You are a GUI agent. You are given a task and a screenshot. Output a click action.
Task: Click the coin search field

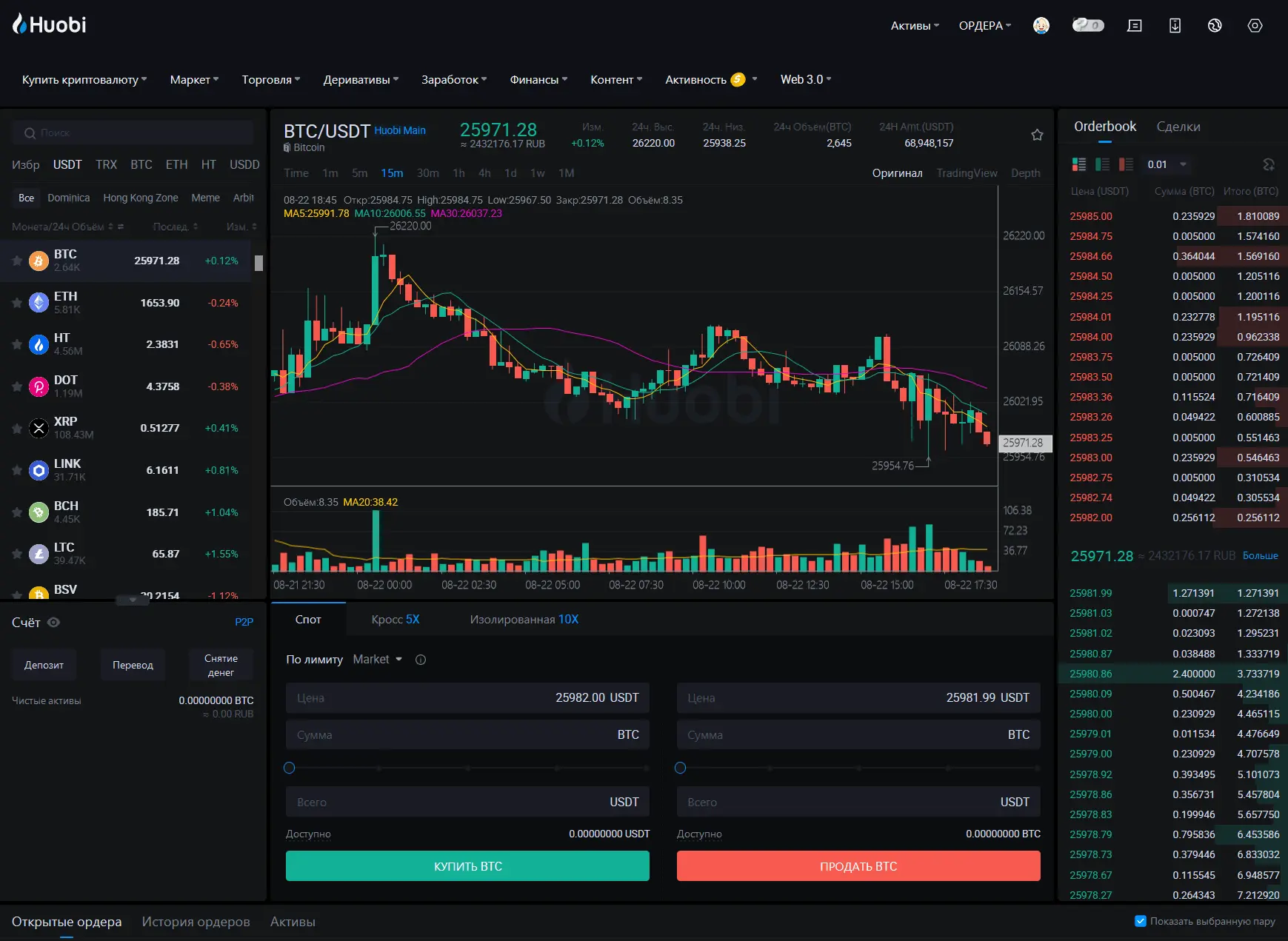(133, 133)
